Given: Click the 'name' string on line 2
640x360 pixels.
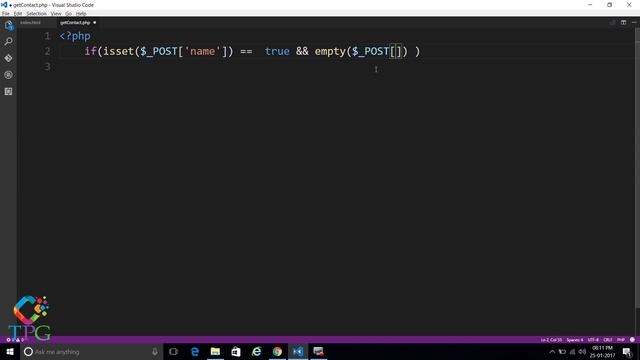Looking at the screenshot, I should (202, 51).
